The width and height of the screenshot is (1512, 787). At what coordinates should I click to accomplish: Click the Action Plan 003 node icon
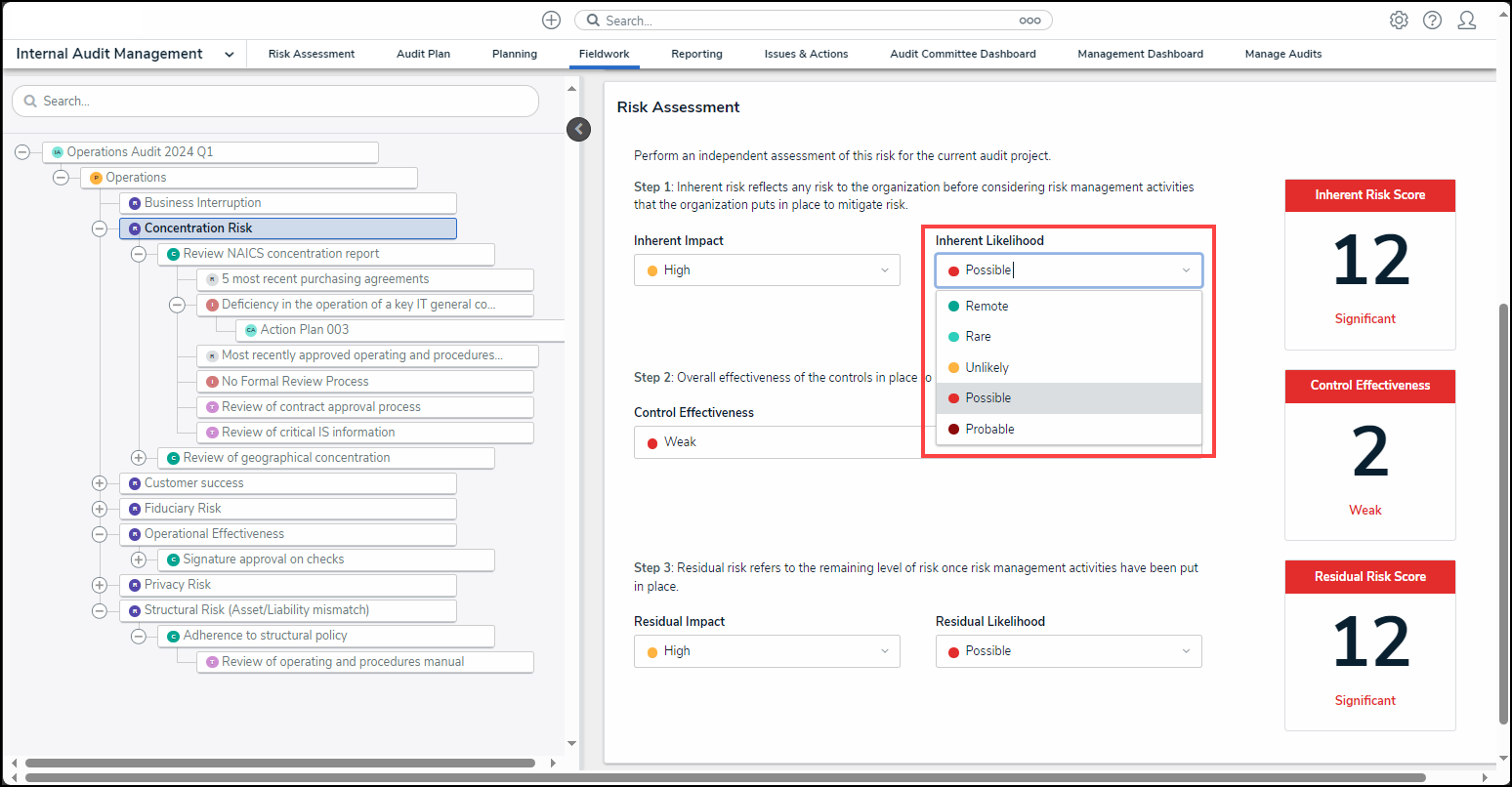click(251, 330)
